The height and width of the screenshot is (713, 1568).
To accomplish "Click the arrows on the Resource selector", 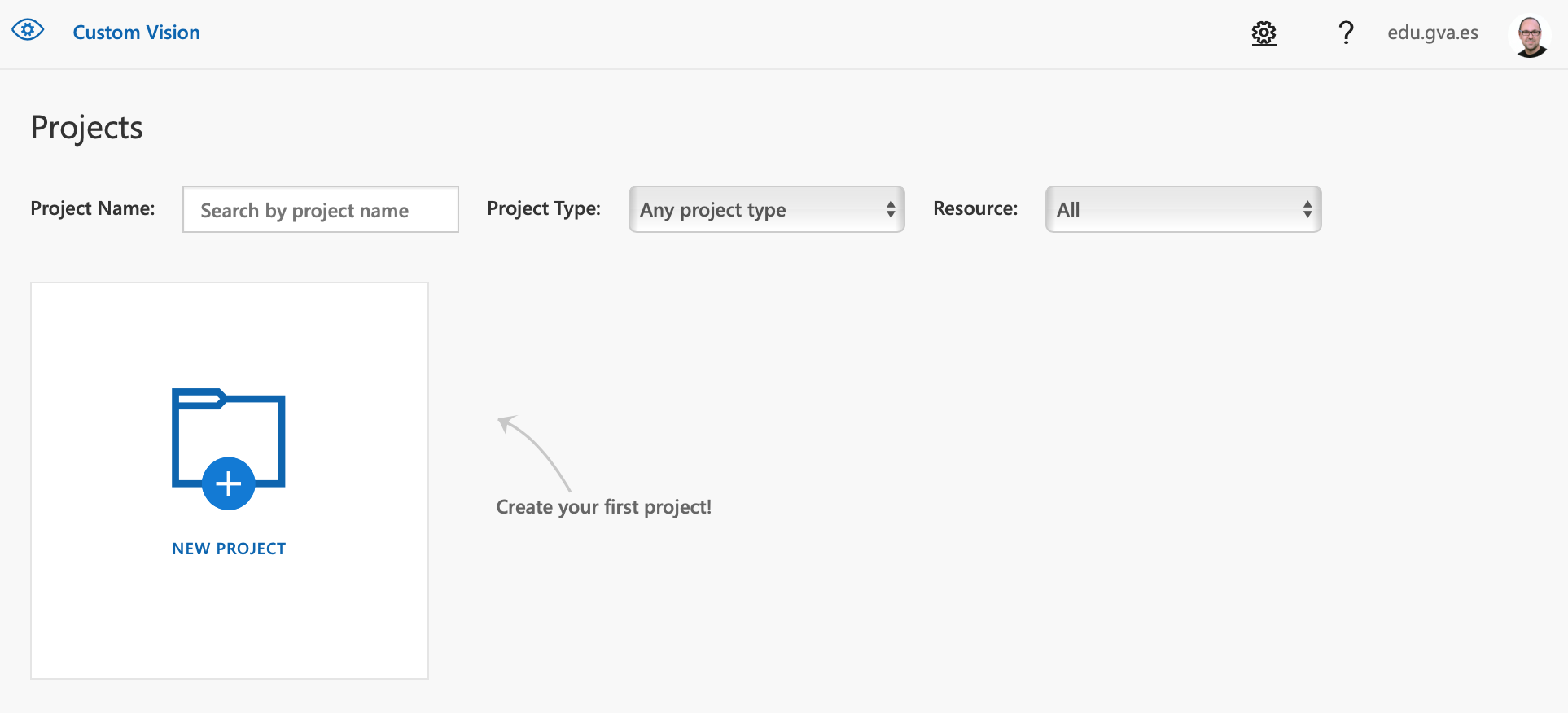I will pos(1307,210).
